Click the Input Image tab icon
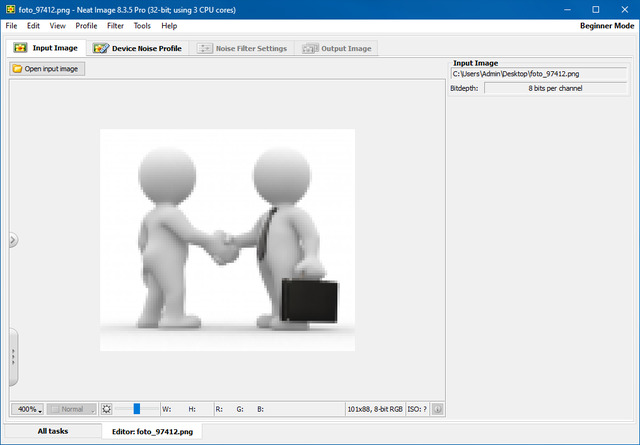The image size is (640, 445). click(20, 48)
